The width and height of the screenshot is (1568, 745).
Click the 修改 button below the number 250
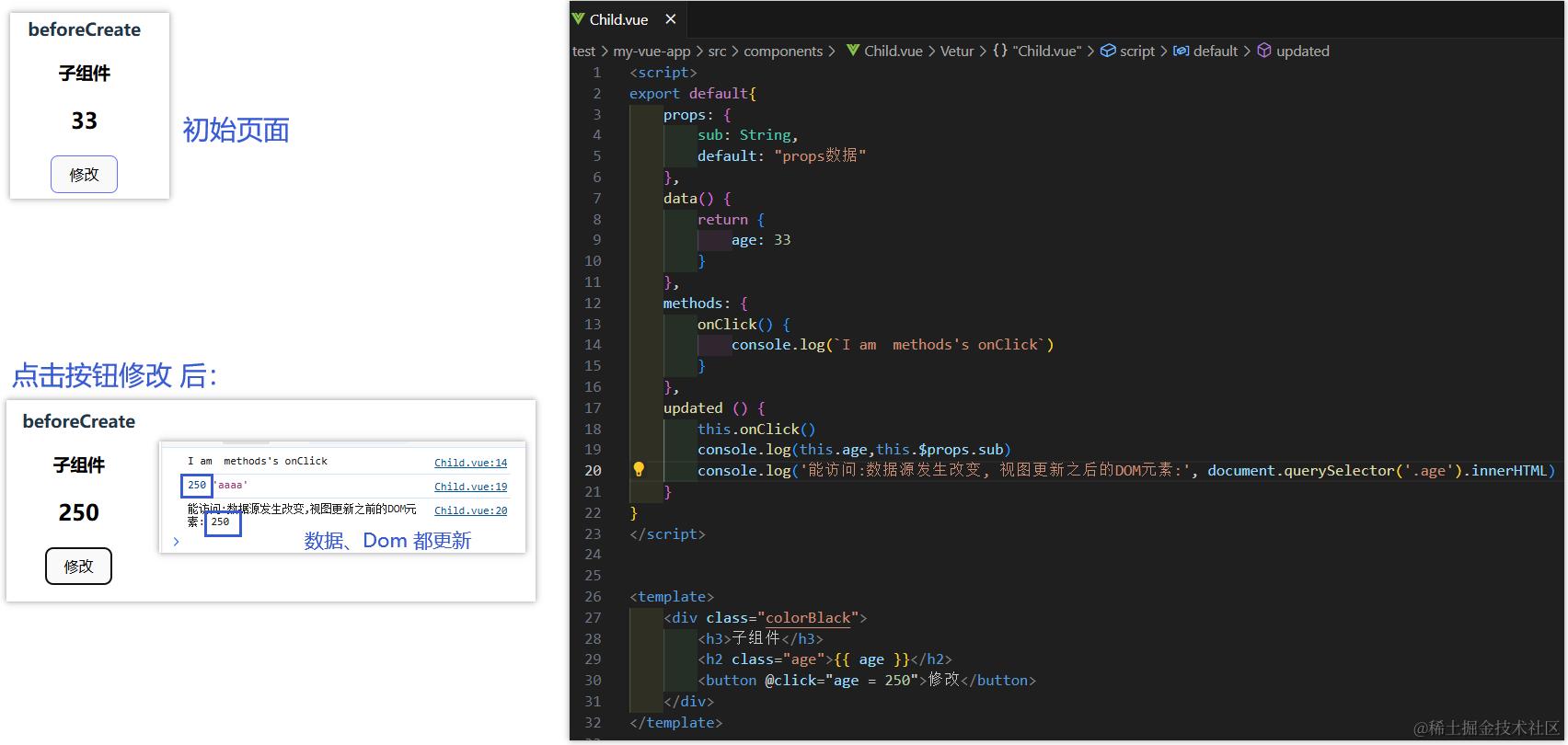point(78,567)
